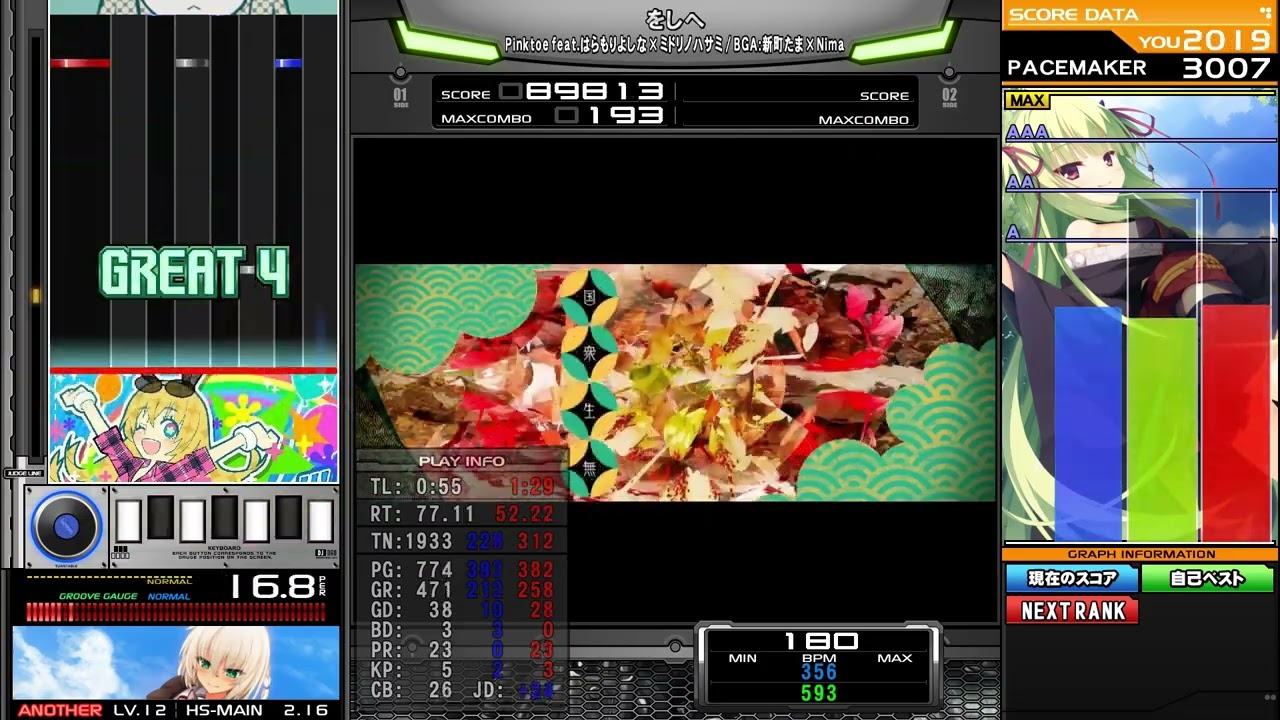
Task: Click the small DJ logo on keyboard panel
Action: [324, 553]
